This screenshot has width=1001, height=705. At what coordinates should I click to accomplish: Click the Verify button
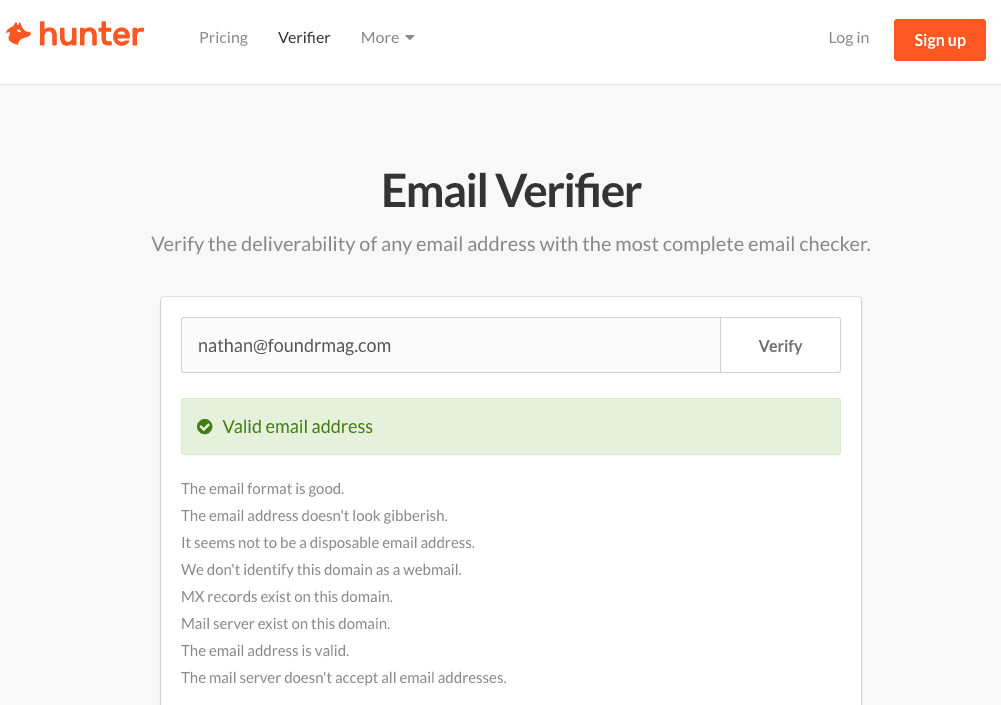click(780, 345)
